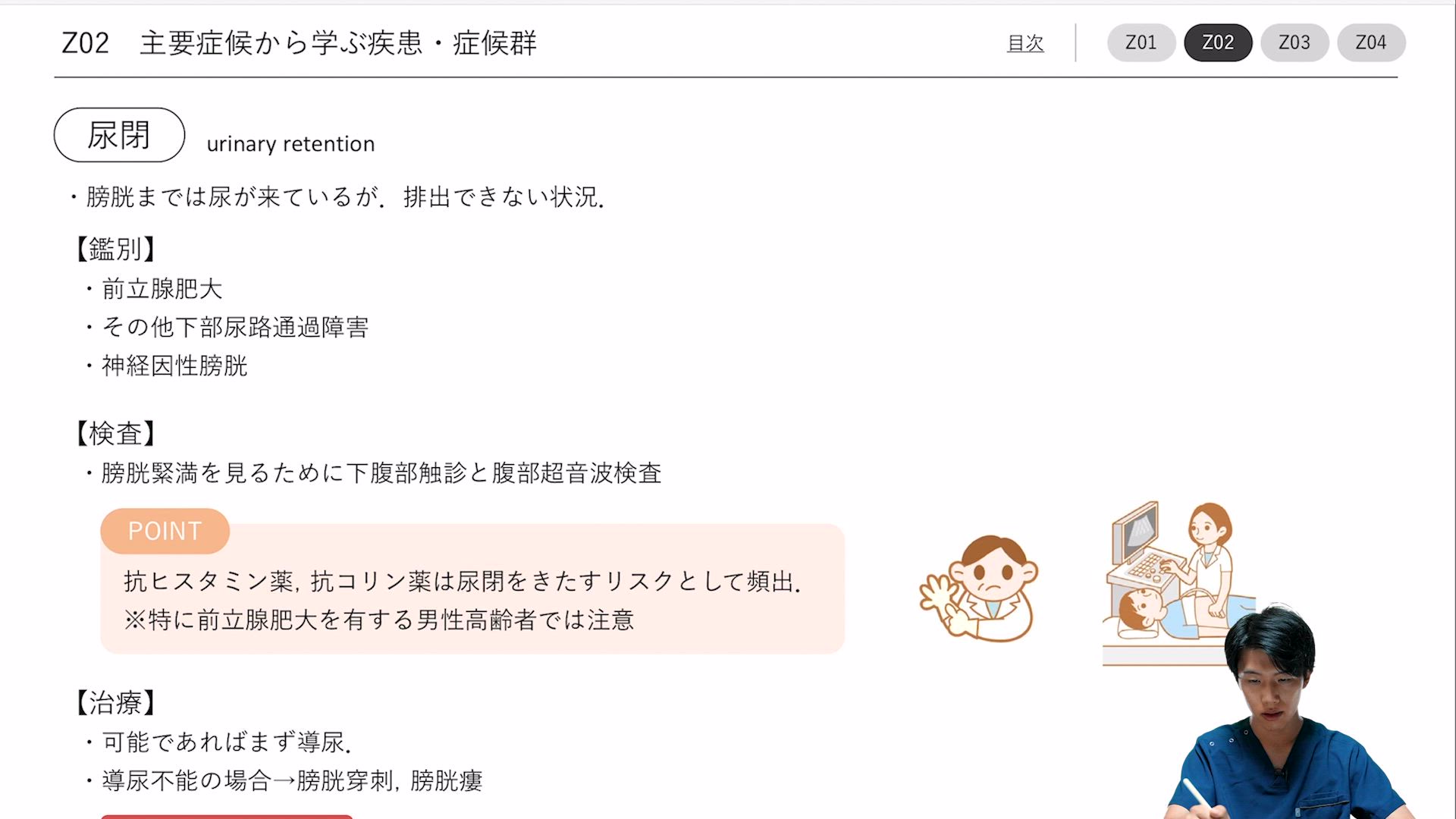This screenshot has width=1456, height=819.
Task: Go to the Z04 section
Action: tap(1371, 42)
